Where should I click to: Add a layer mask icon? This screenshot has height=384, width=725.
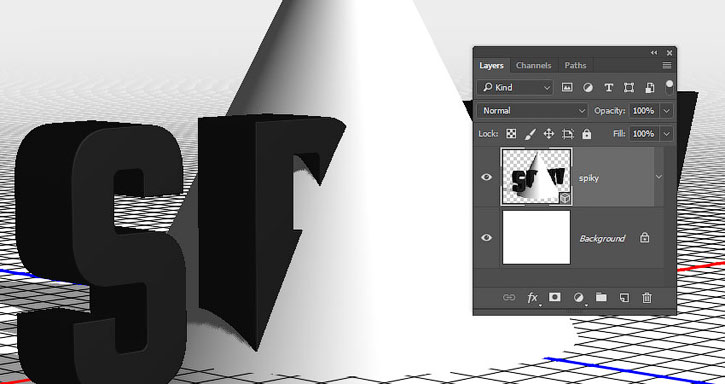[555, 297]
